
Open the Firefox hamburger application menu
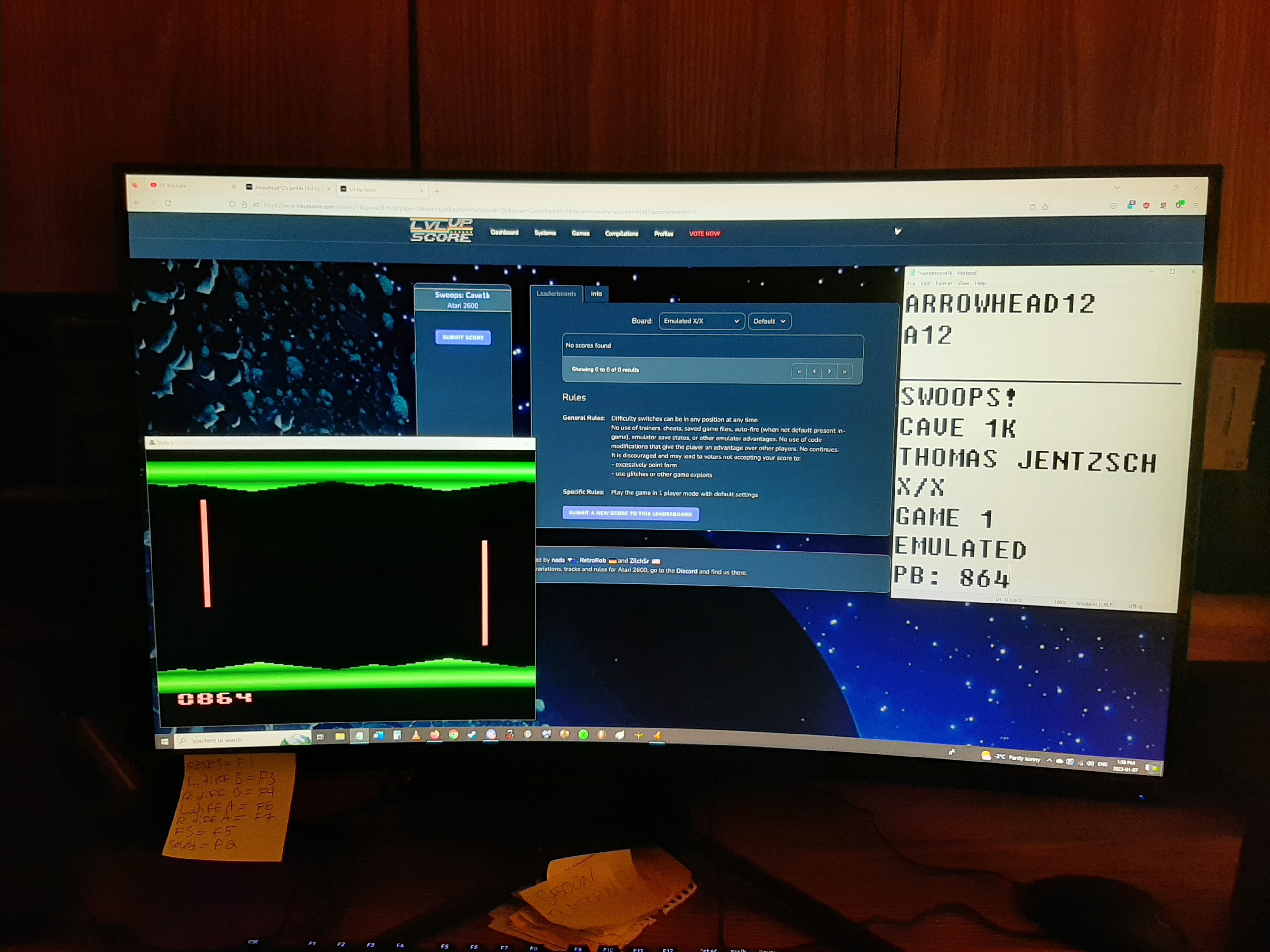pyautogui.click(x=1195, y=206)
